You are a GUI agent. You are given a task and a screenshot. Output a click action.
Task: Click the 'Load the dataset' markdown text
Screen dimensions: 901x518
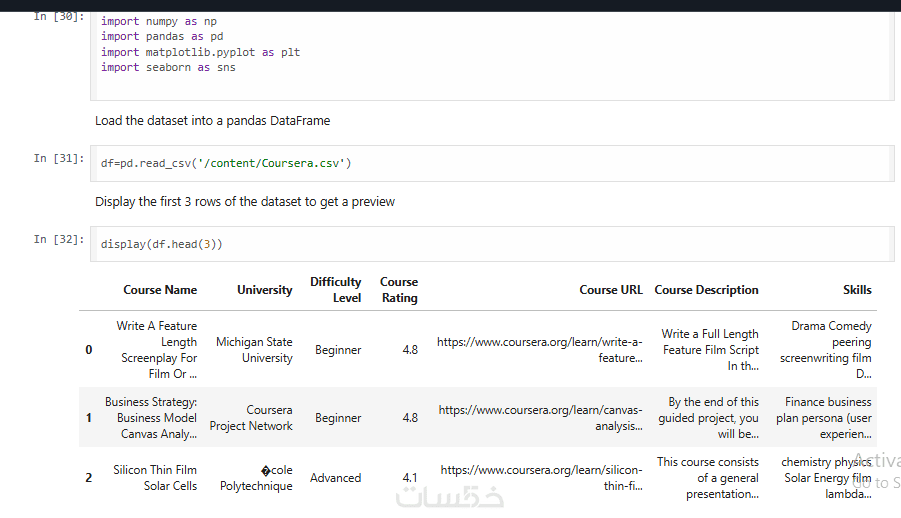[x=212, y=121]
